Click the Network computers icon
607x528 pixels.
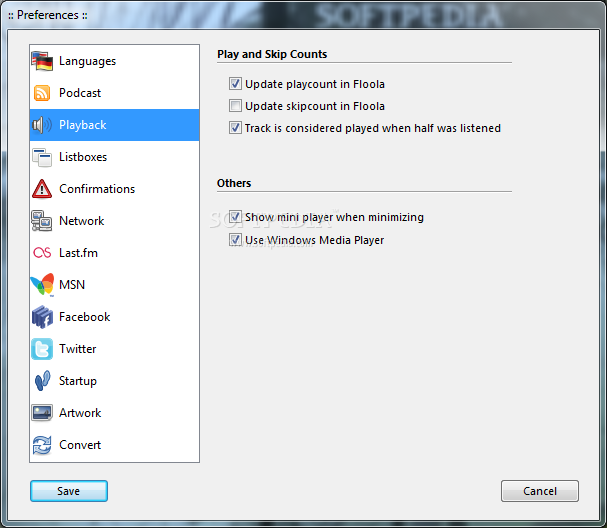42,221
